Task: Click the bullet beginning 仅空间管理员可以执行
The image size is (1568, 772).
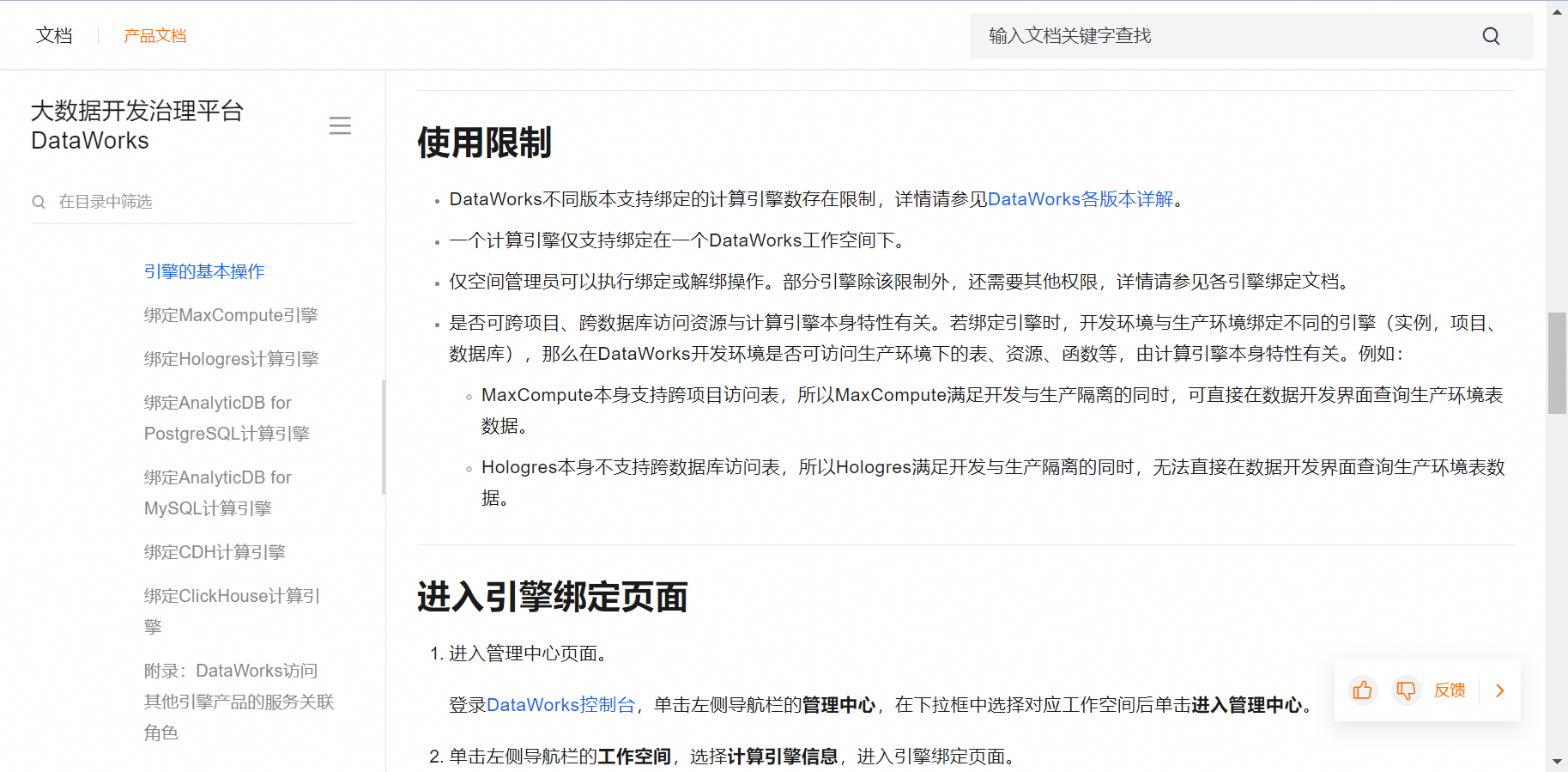Action: pos(901,282)
